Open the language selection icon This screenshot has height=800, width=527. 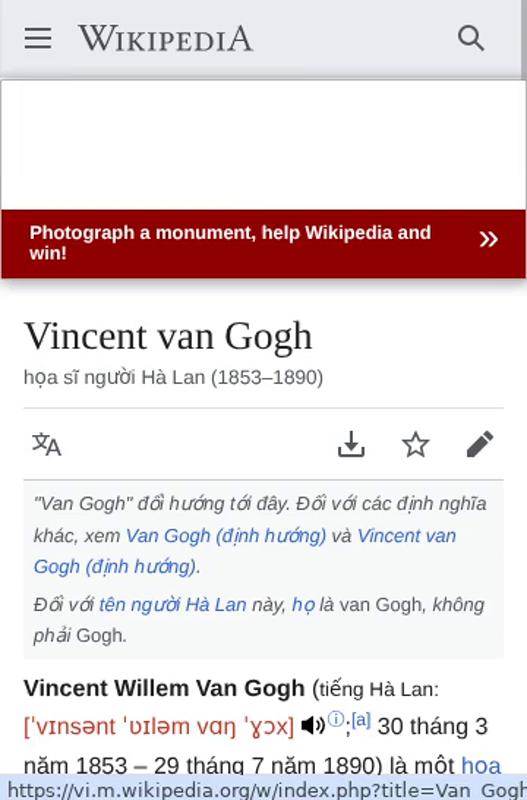pos(46,444)
